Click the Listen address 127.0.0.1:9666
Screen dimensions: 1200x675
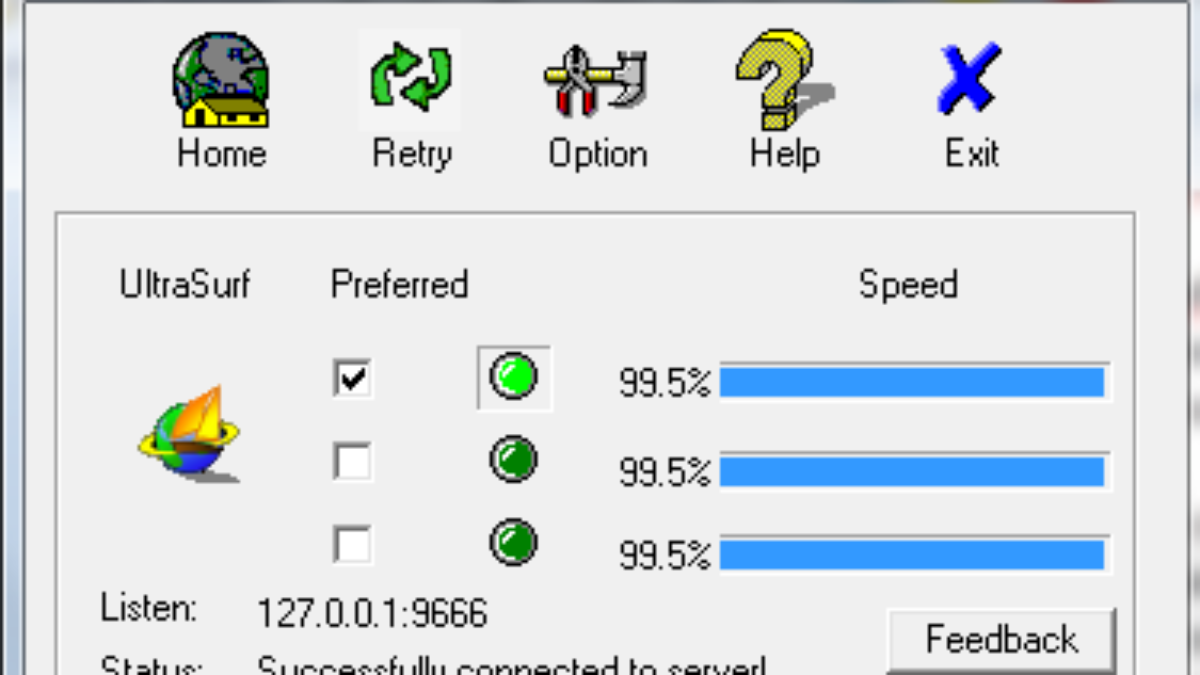[372, 612]
